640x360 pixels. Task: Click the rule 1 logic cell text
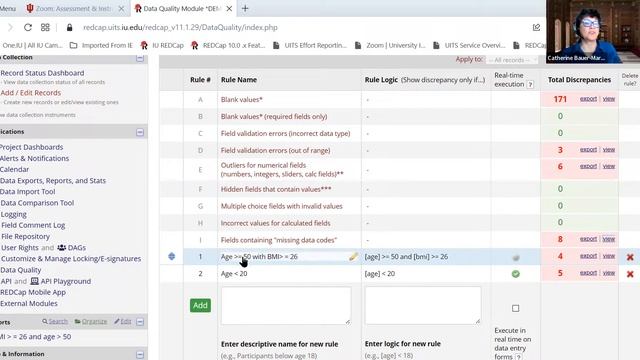click(406, 257)
